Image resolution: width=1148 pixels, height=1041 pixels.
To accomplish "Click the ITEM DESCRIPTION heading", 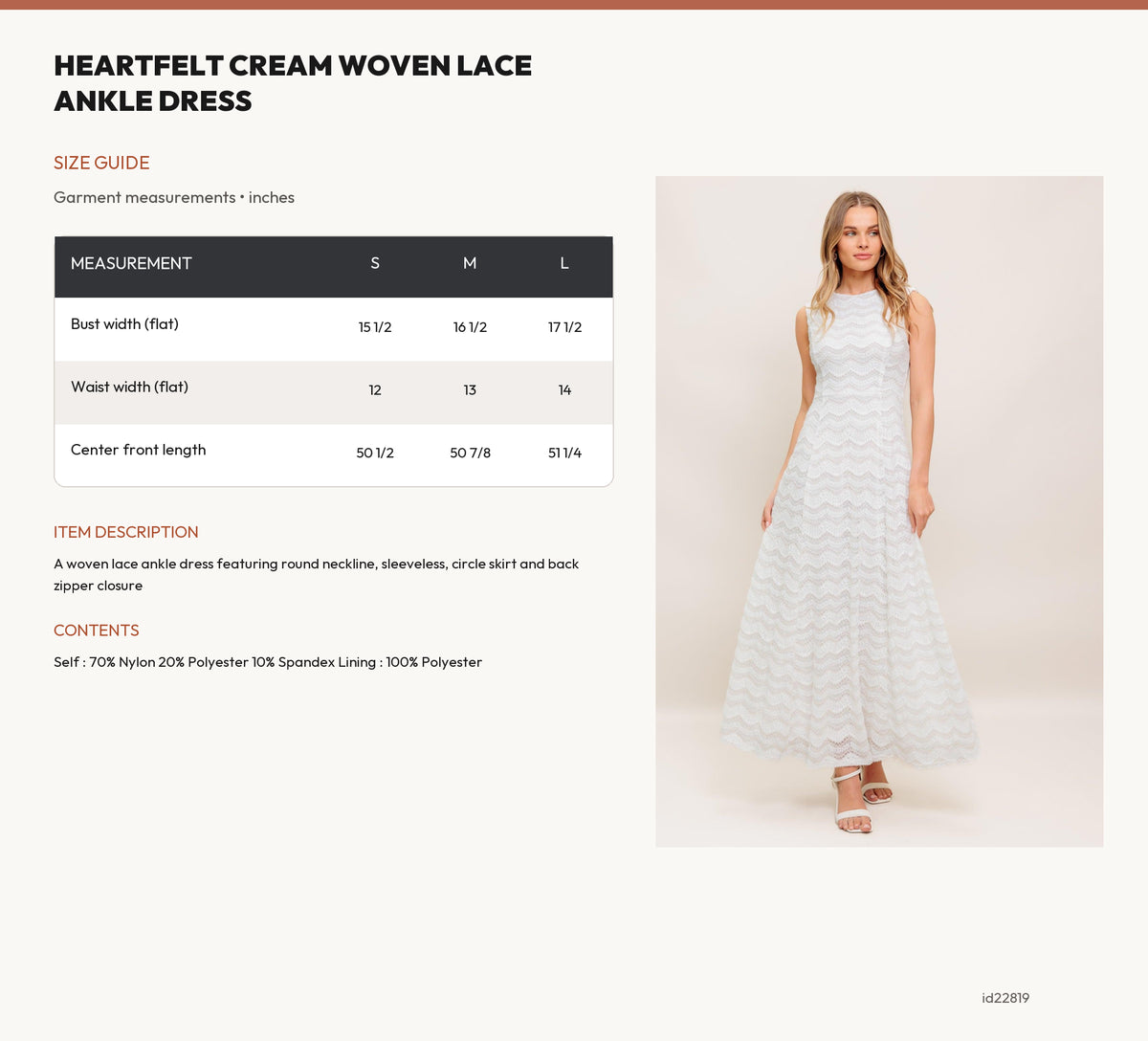I will (126, 532).
